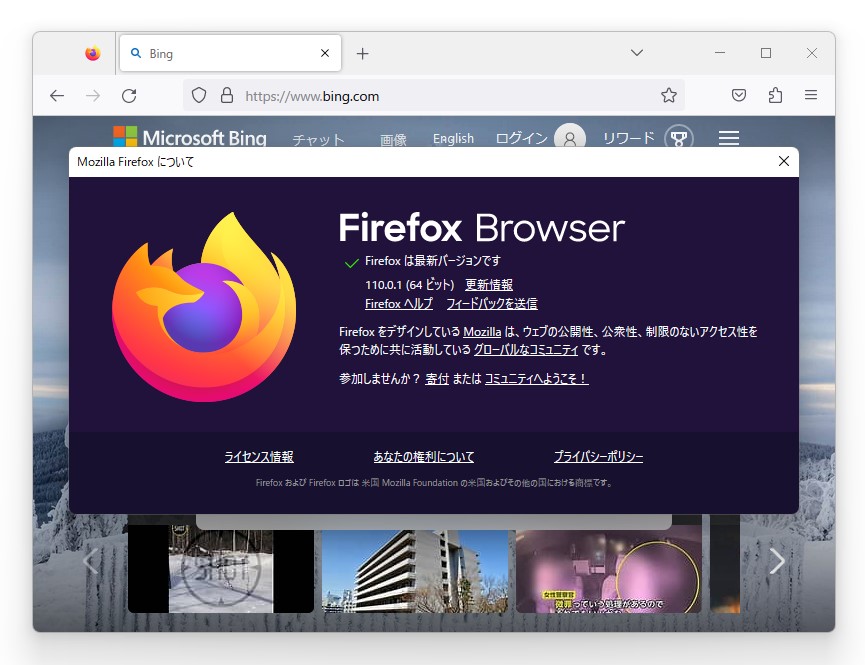This screenshot has height=665, width=865.
Task: Save the page to Pocket
Action: pos(738,95)
